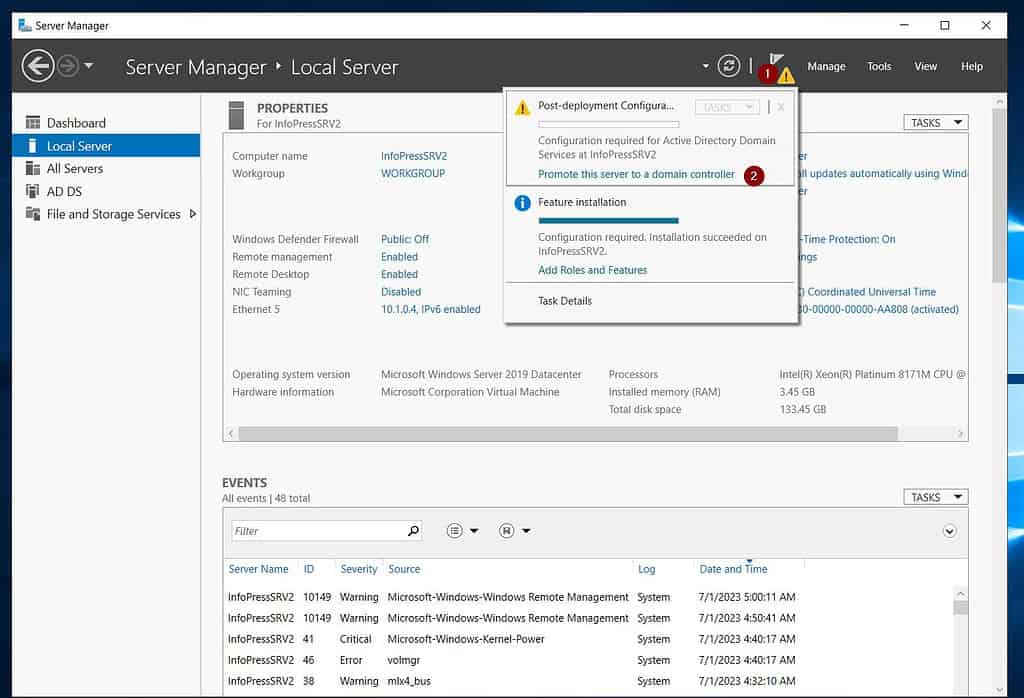Click the Feature installation info icon

click(522, 203)
